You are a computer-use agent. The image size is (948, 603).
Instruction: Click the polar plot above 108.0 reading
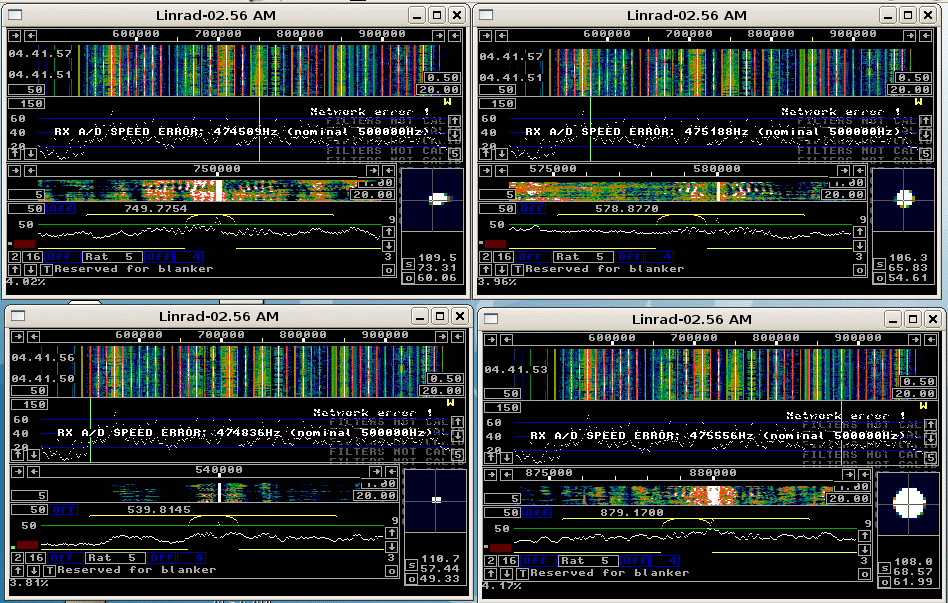pyautogui.click(x=909, y=504)
